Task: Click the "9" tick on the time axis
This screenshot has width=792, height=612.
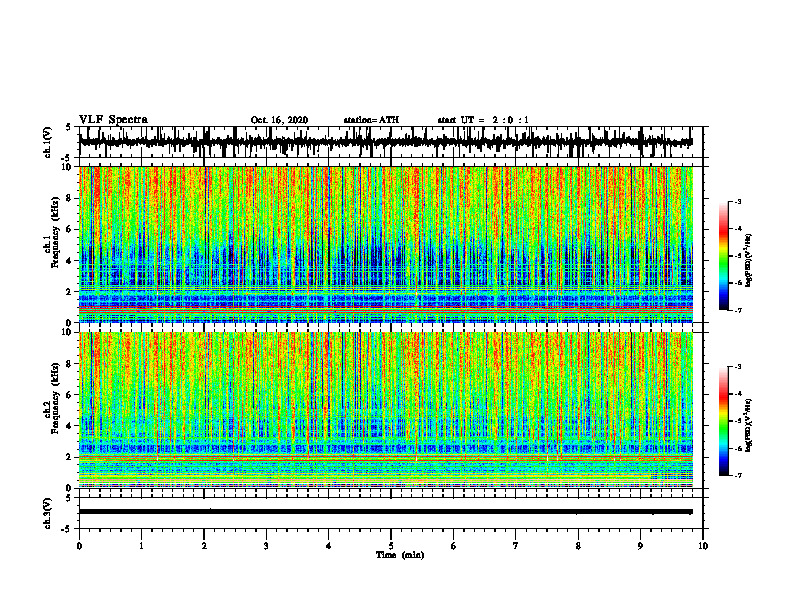Action: pyautogui.click(x=640, y=546)
